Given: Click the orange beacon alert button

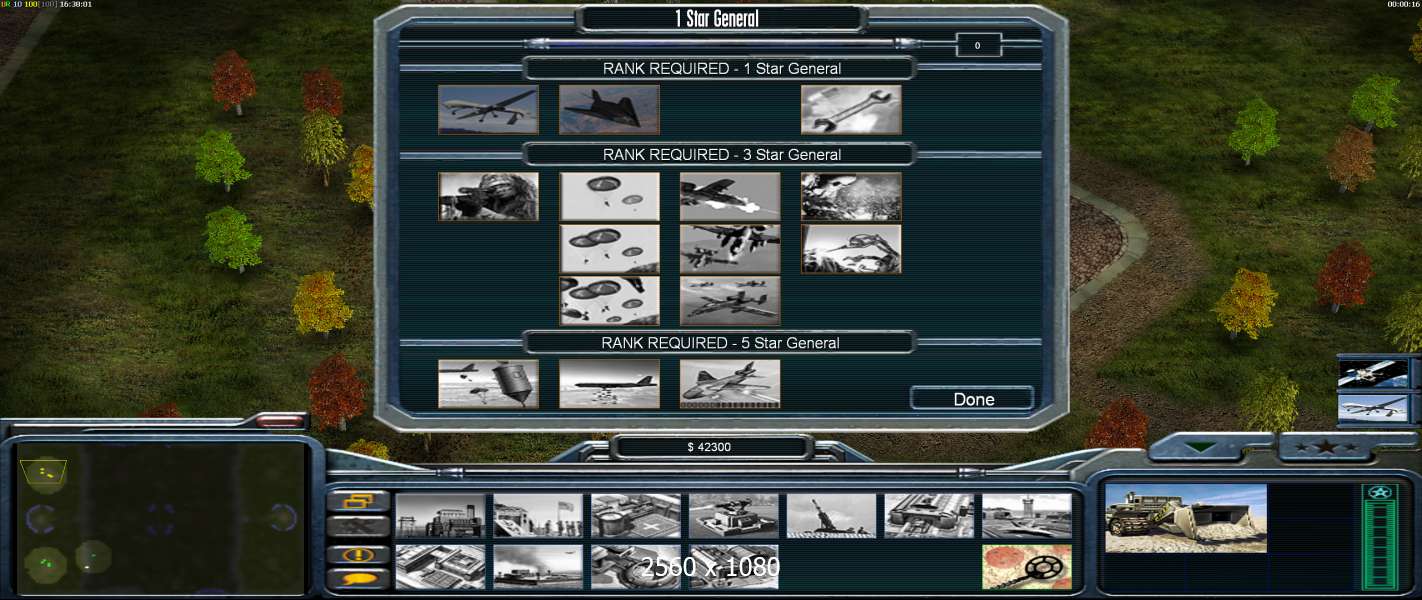Looking at the screenshot, I should tap(359, 554).
